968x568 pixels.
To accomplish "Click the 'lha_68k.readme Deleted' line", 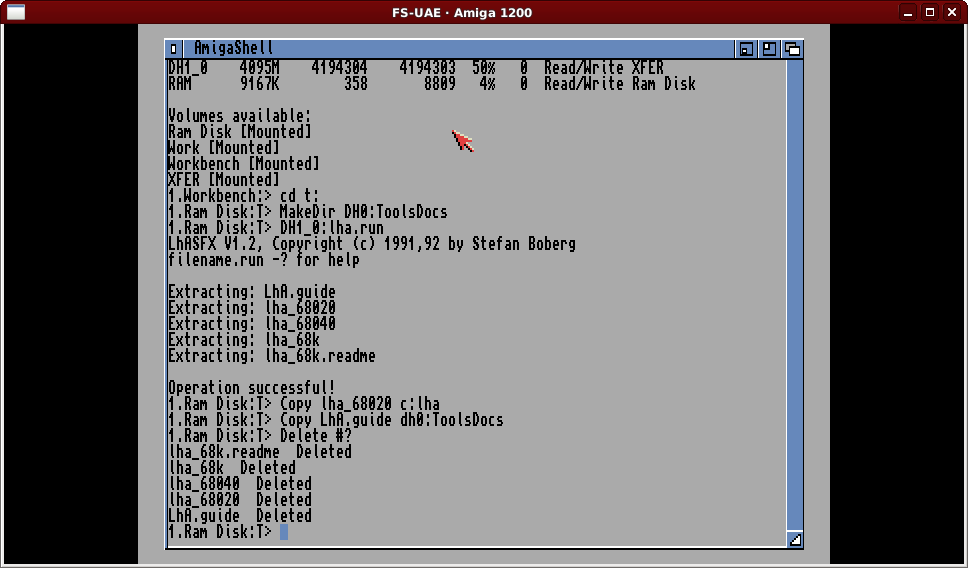I will [x=260, y=452].
